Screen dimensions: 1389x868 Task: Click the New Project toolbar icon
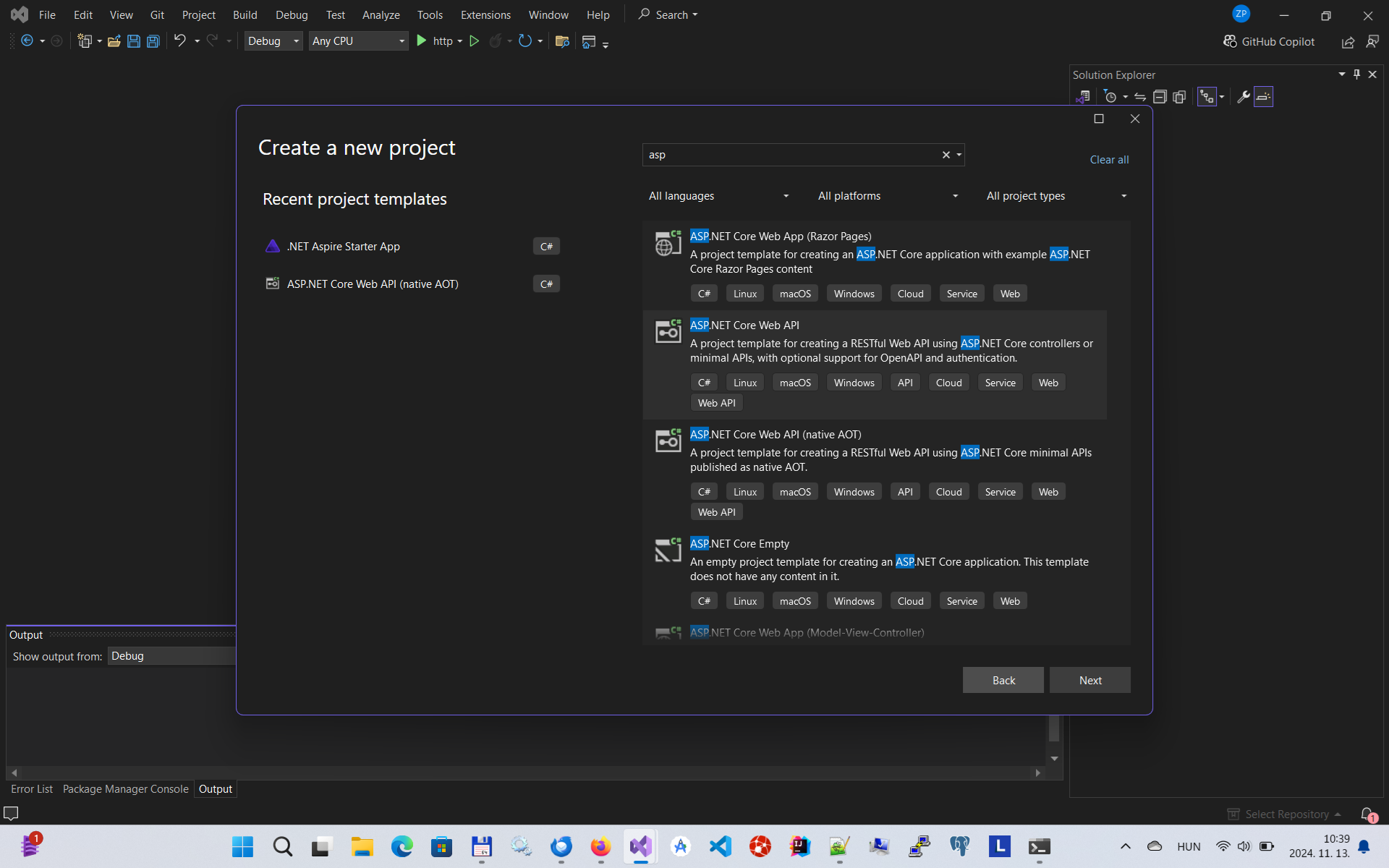click(85, 41)
